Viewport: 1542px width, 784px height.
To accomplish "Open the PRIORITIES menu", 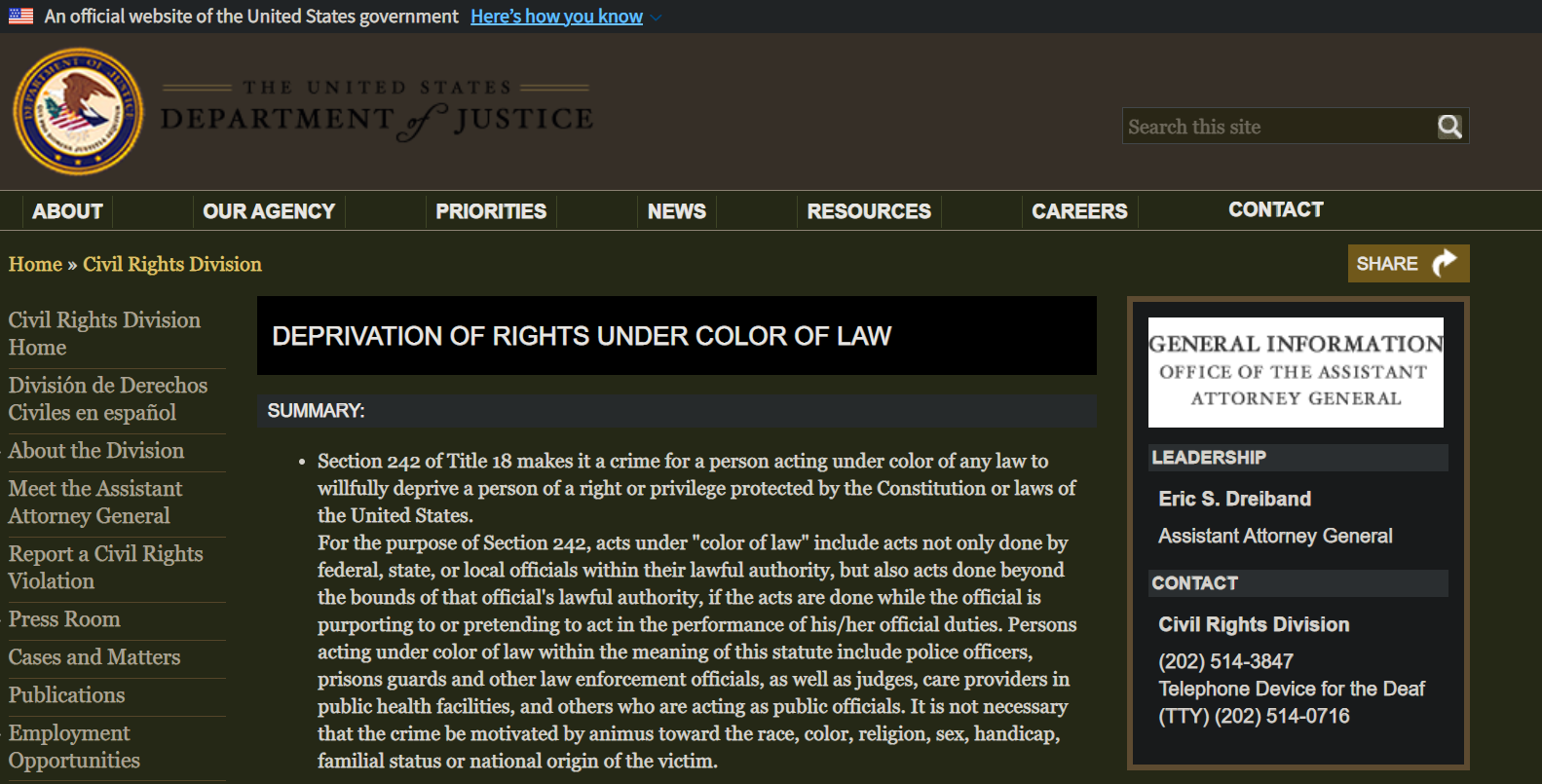I will [491, 211].
